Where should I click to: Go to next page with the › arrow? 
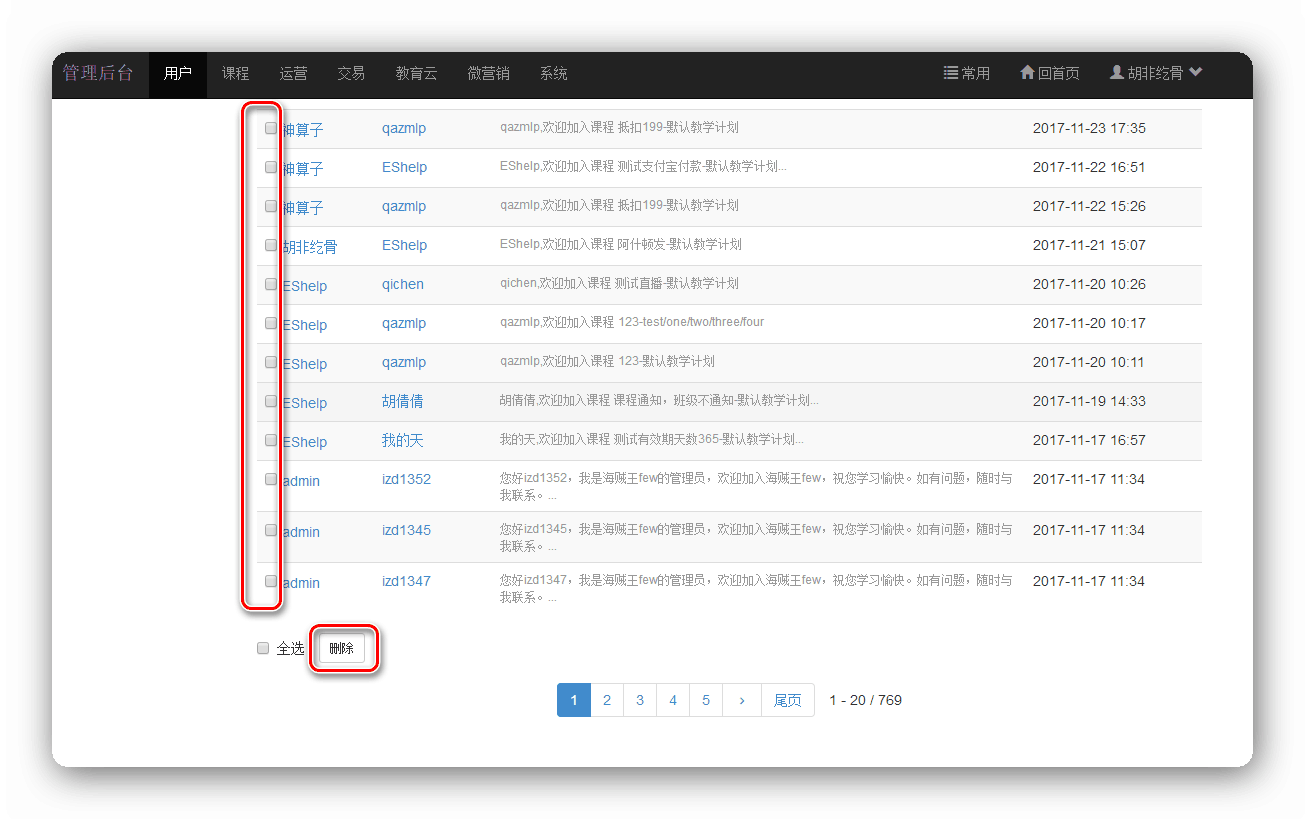pos(741,700)
